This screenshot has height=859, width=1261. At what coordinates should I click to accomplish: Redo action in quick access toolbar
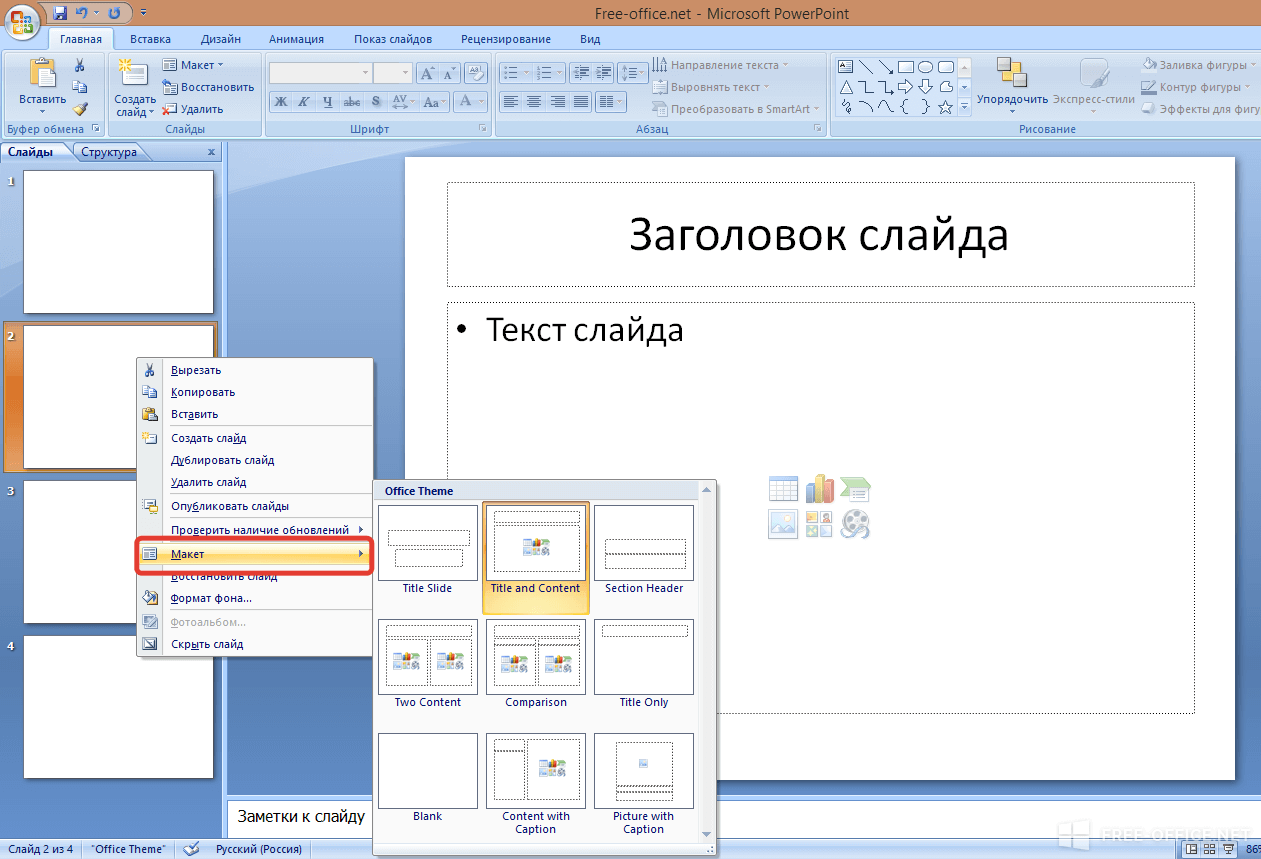(113, 13)
